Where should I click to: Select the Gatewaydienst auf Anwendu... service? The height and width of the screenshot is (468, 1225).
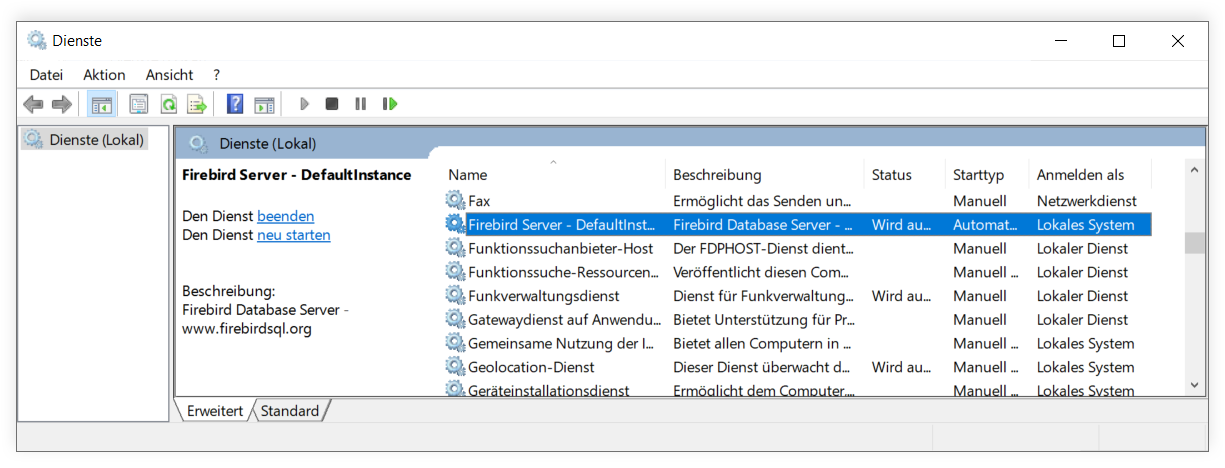click(798, 320)
